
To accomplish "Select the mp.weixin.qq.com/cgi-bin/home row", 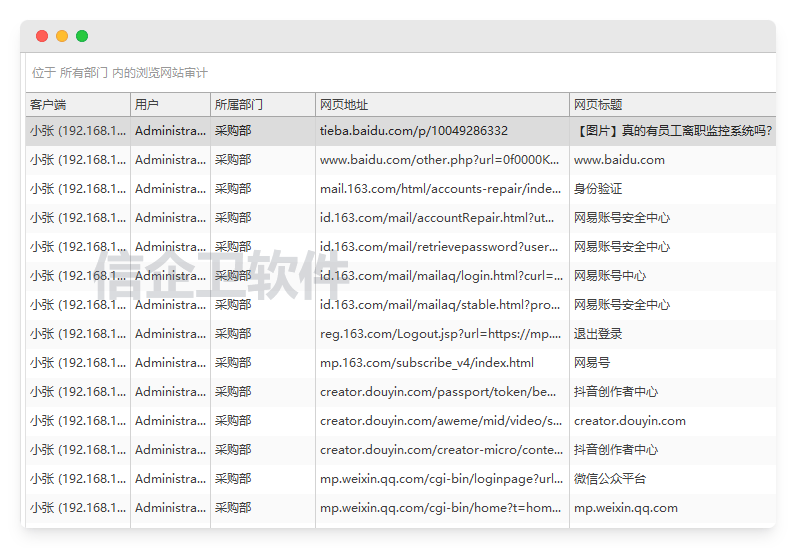I will (x=441, y=508).
